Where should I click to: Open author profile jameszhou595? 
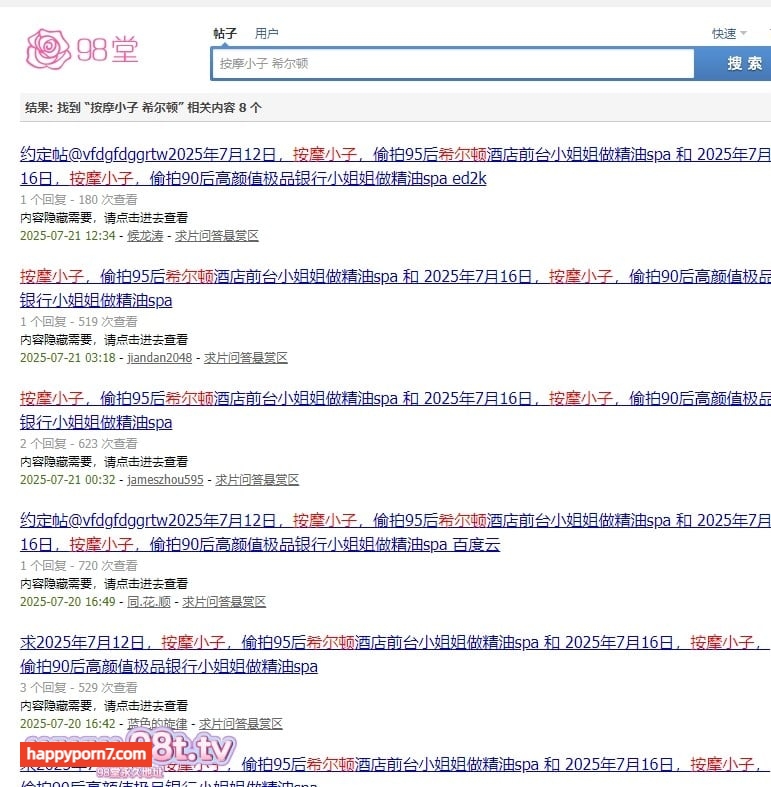165,480
